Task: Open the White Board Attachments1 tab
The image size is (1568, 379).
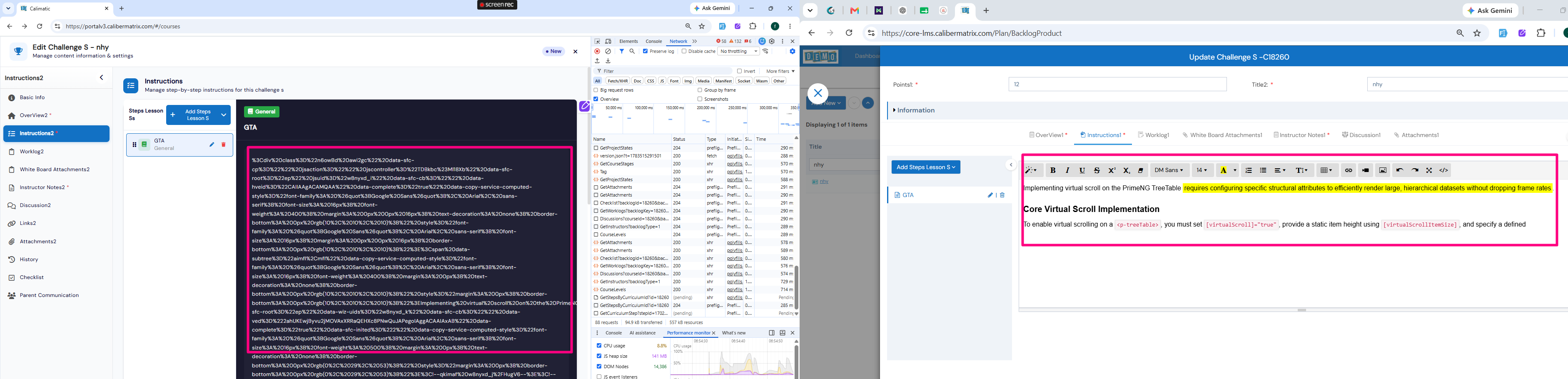Action: click(1222, 135)
